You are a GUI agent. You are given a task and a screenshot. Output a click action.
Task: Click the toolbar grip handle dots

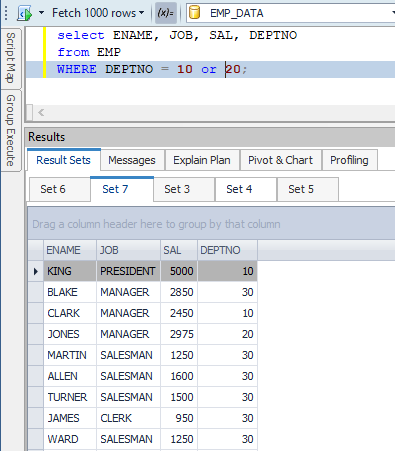click(x=6, y=13)
